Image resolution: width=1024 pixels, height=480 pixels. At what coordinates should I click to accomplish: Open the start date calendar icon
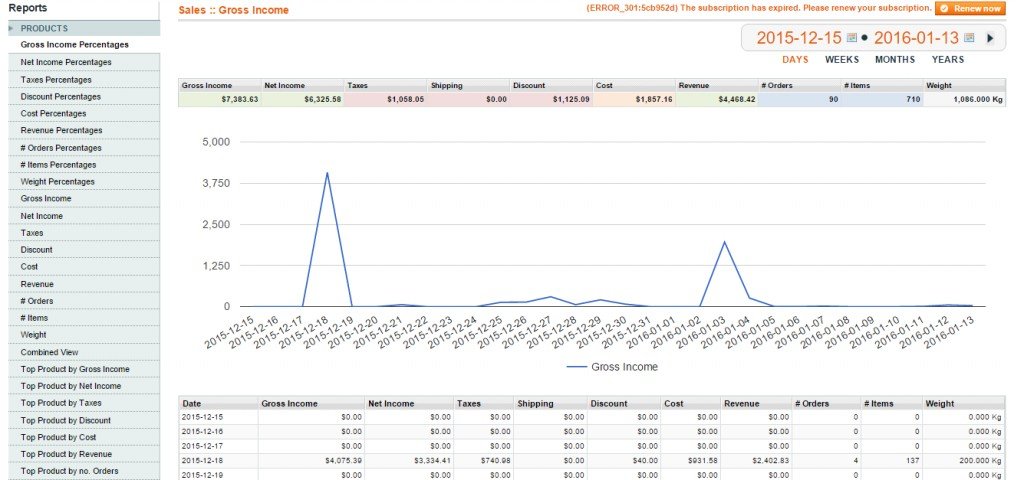click(851, 39)
